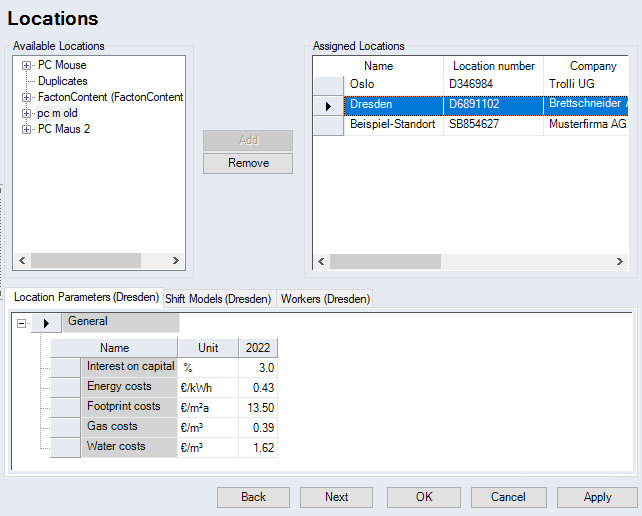Expand the pc m old node
This screenshot has width=642, height=516.
click(27, 113)
